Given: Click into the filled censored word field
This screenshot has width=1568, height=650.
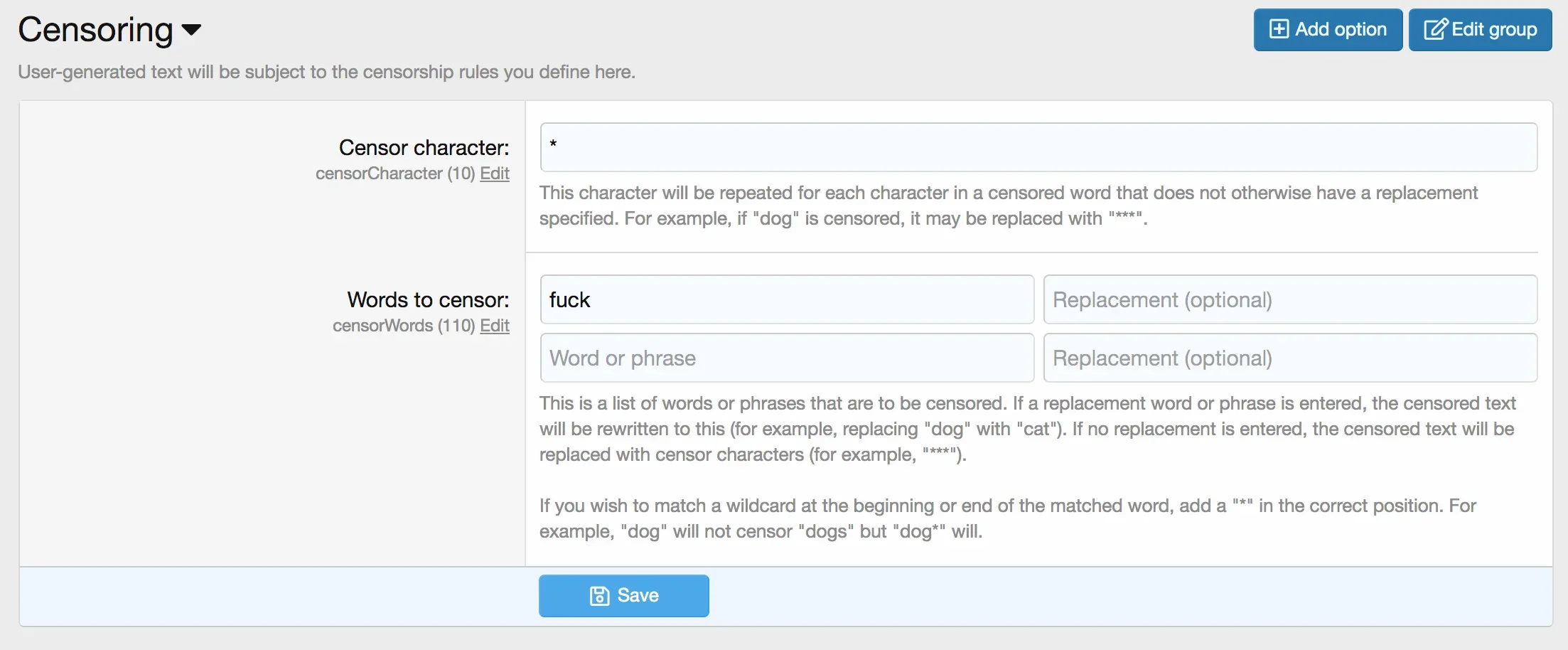Looking at the screenshot, I should (787, 299).
